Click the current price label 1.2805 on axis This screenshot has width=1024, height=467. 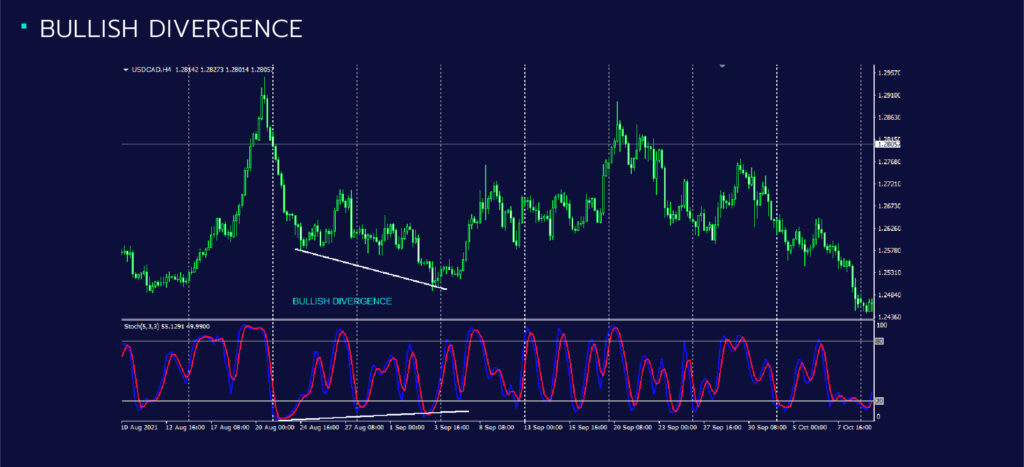(x=885, y=144)
